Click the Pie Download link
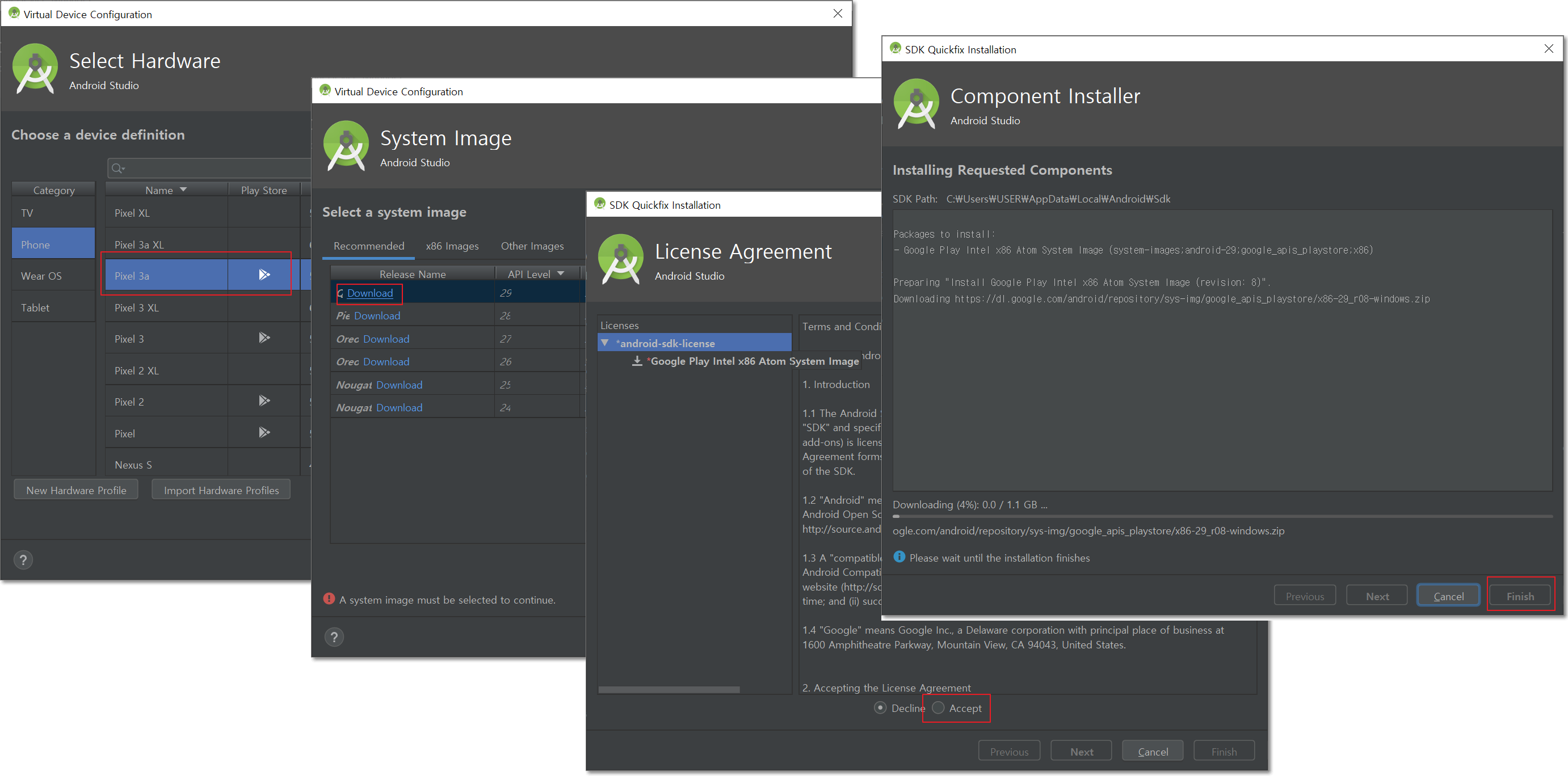 coord(377,315)
